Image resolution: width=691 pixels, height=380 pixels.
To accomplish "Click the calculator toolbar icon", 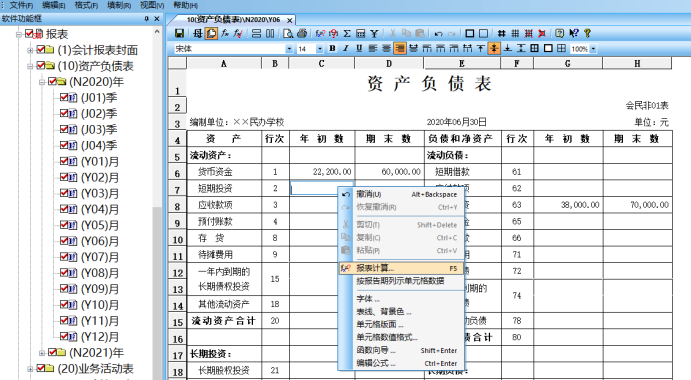I will click(x=360, y=34).
